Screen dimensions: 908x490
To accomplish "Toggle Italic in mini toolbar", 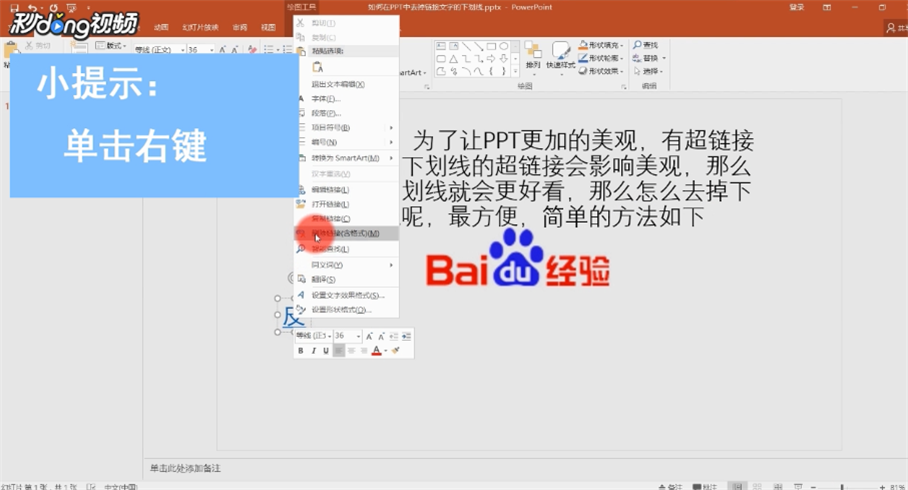I will [314, 350].
